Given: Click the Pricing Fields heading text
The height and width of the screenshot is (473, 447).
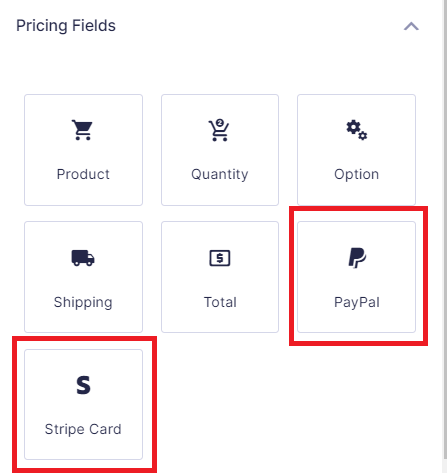Looking at the screenshot, I should pyautogui.click(x=66, y=26).
